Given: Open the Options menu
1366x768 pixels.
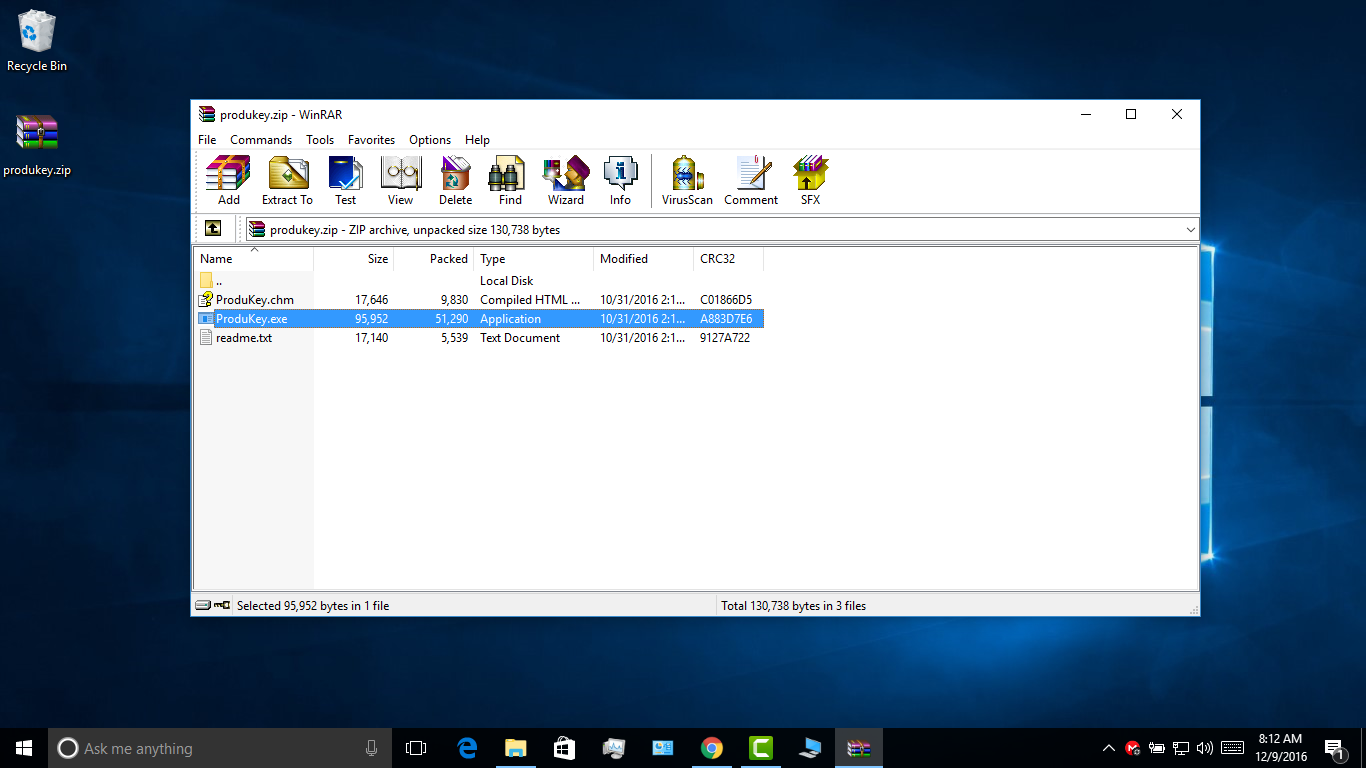Looking at the screenshot, I should pos(430,140).
